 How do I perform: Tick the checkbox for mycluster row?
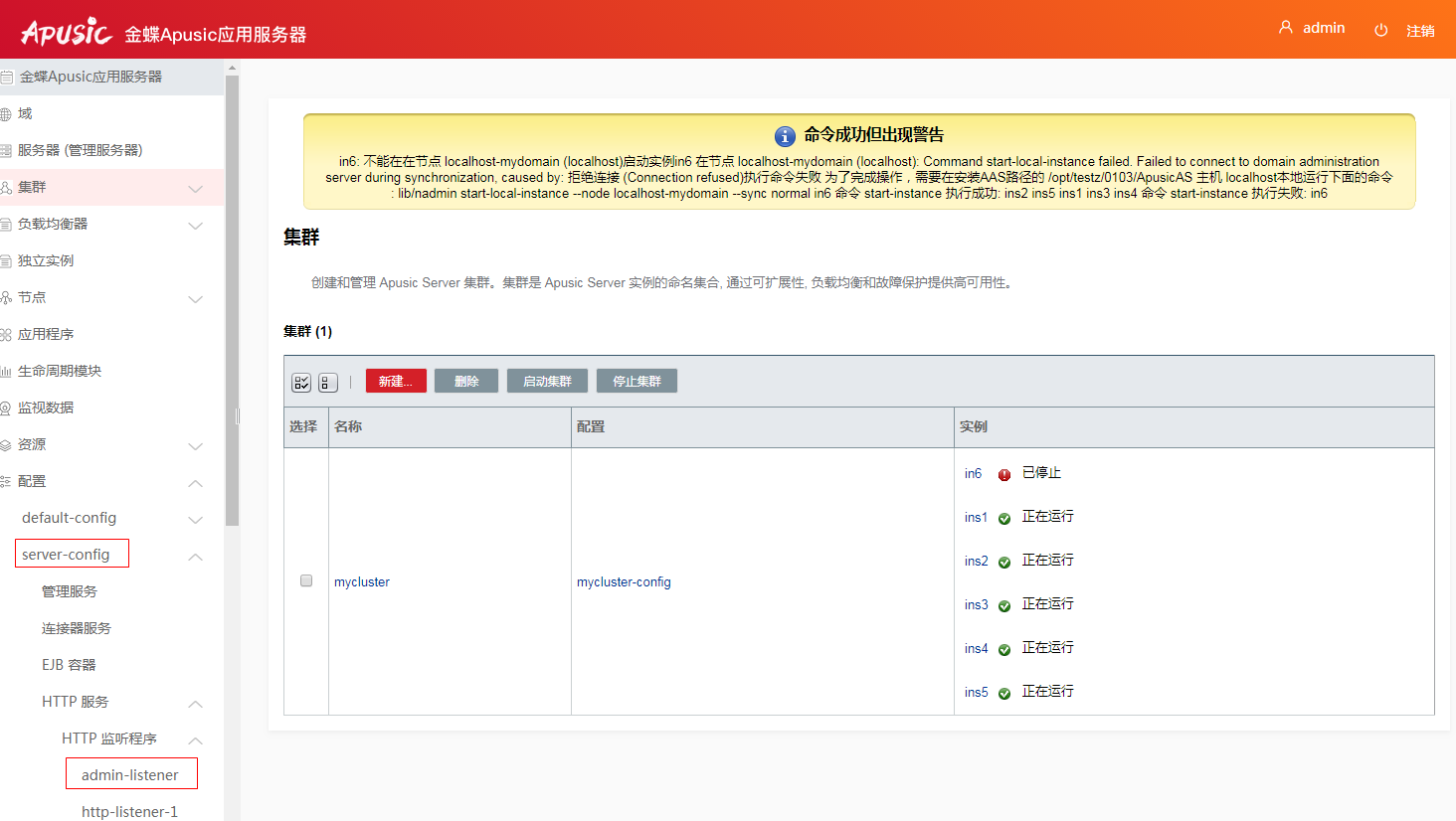[x=306, y=580]
